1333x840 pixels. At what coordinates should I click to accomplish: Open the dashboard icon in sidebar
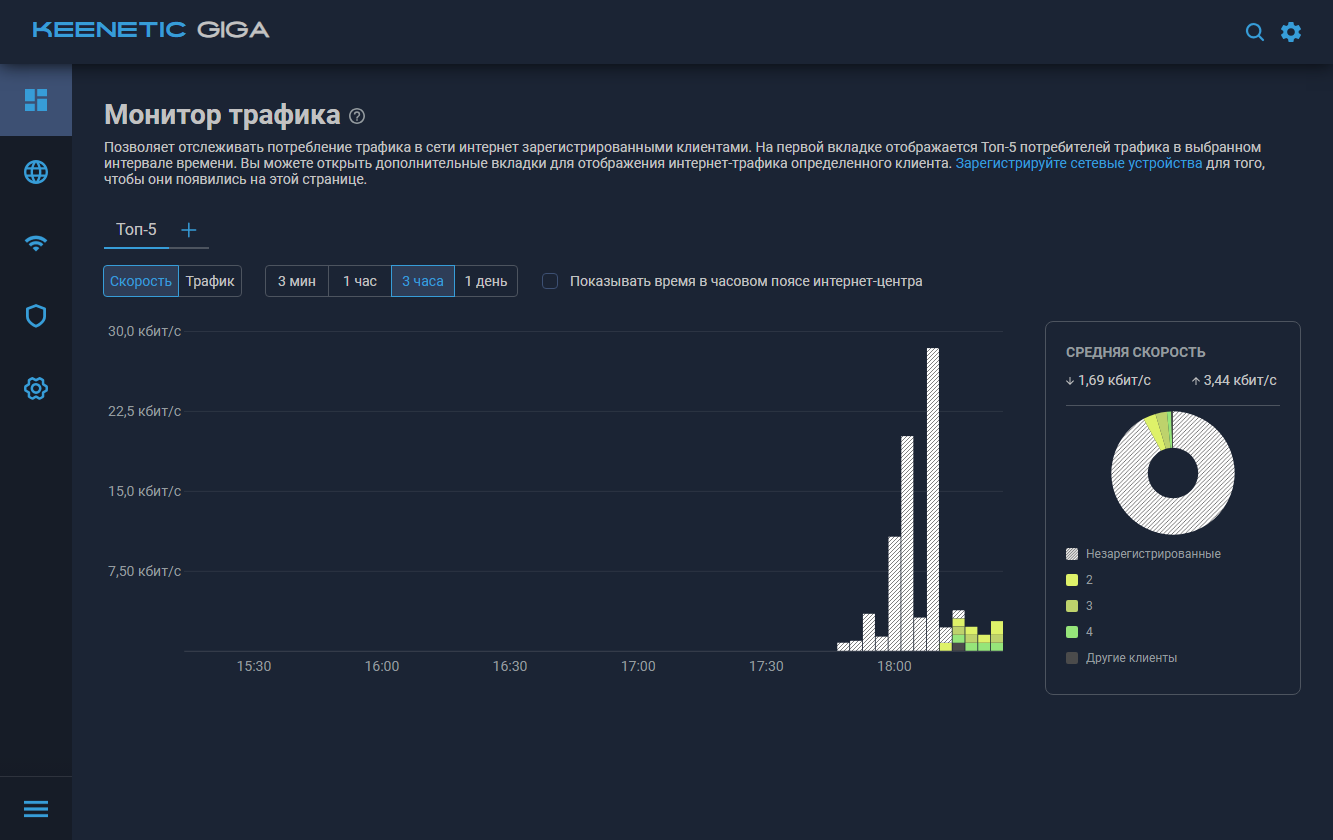36,100
